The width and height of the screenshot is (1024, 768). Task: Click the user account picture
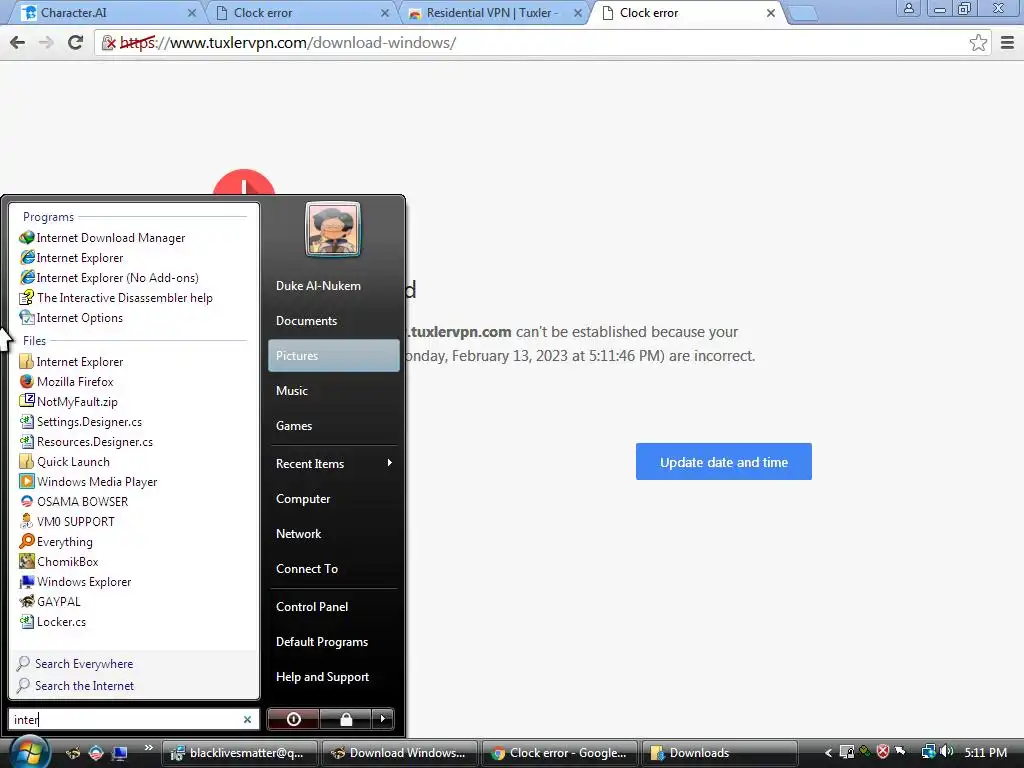tap(333, 229)
